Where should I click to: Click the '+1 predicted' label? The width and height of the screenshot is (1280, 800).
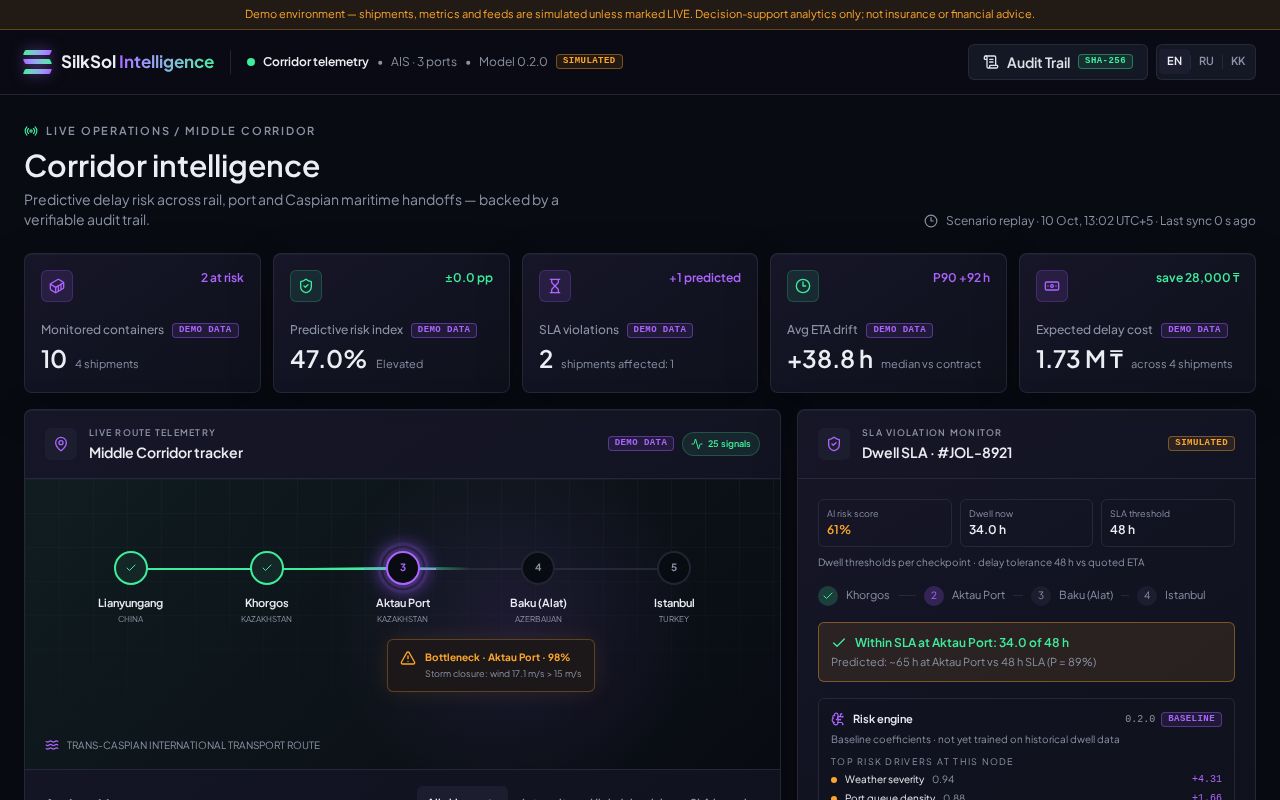click(705, 278)
